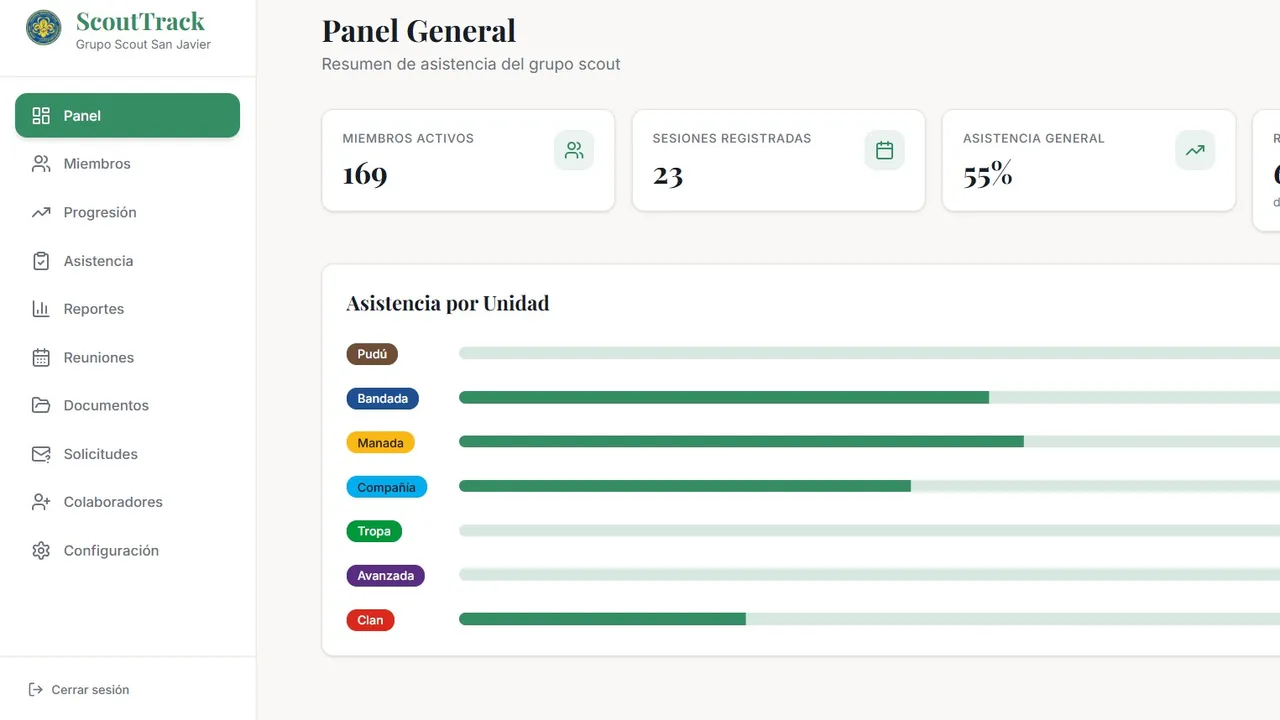Click the Asistencia por Unidad heading
Image resolution: width=1280 pixels, height=720 pixels.
(447, 303)
